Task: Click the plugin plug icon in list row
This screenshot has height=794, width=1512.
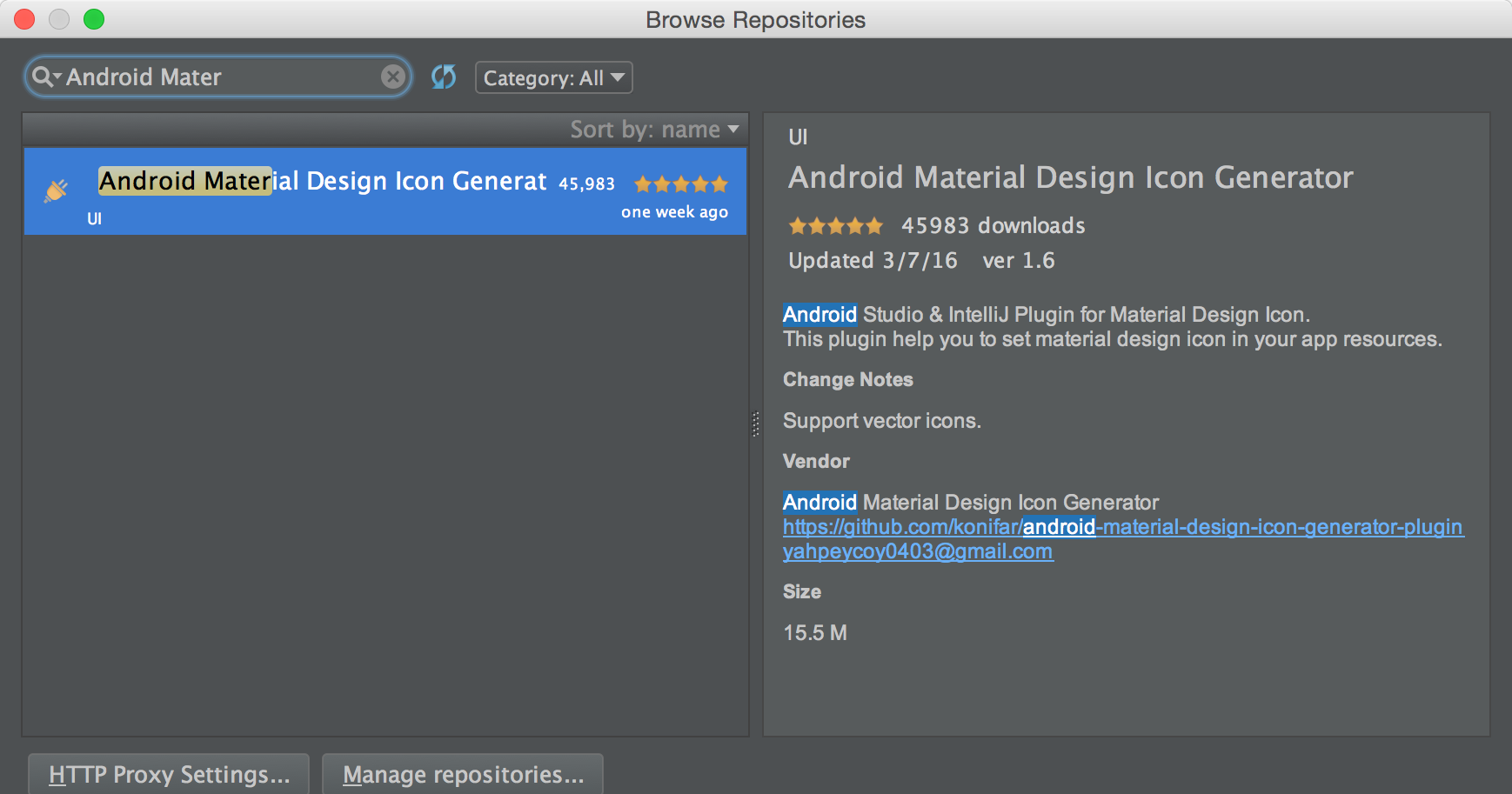Action: tap(57, 190)
